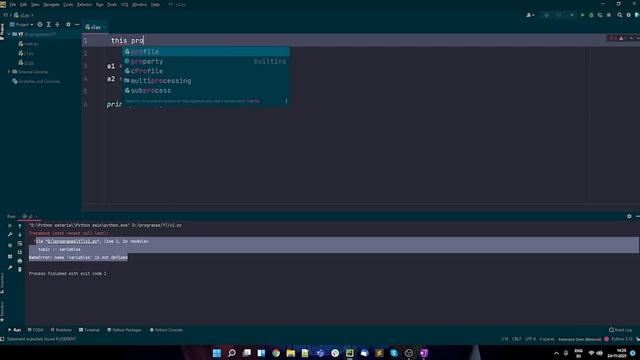The width and height of the screenshot is (640, 360).
Task: Click Search Everywhere magnifier icon in toolbar
Action: (x=620, y=15)
